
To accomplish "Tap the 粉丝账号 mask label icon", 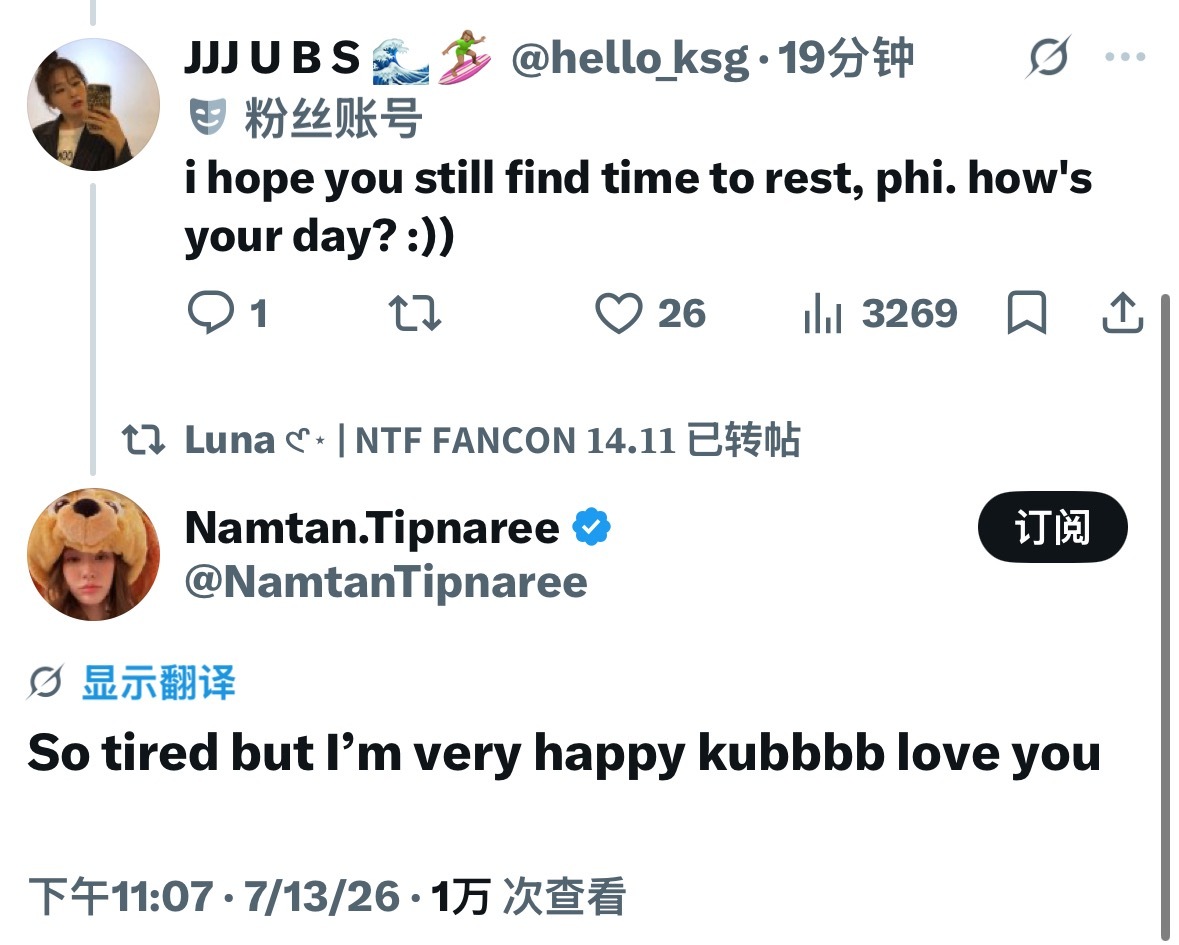I will [x=208, y=117].
